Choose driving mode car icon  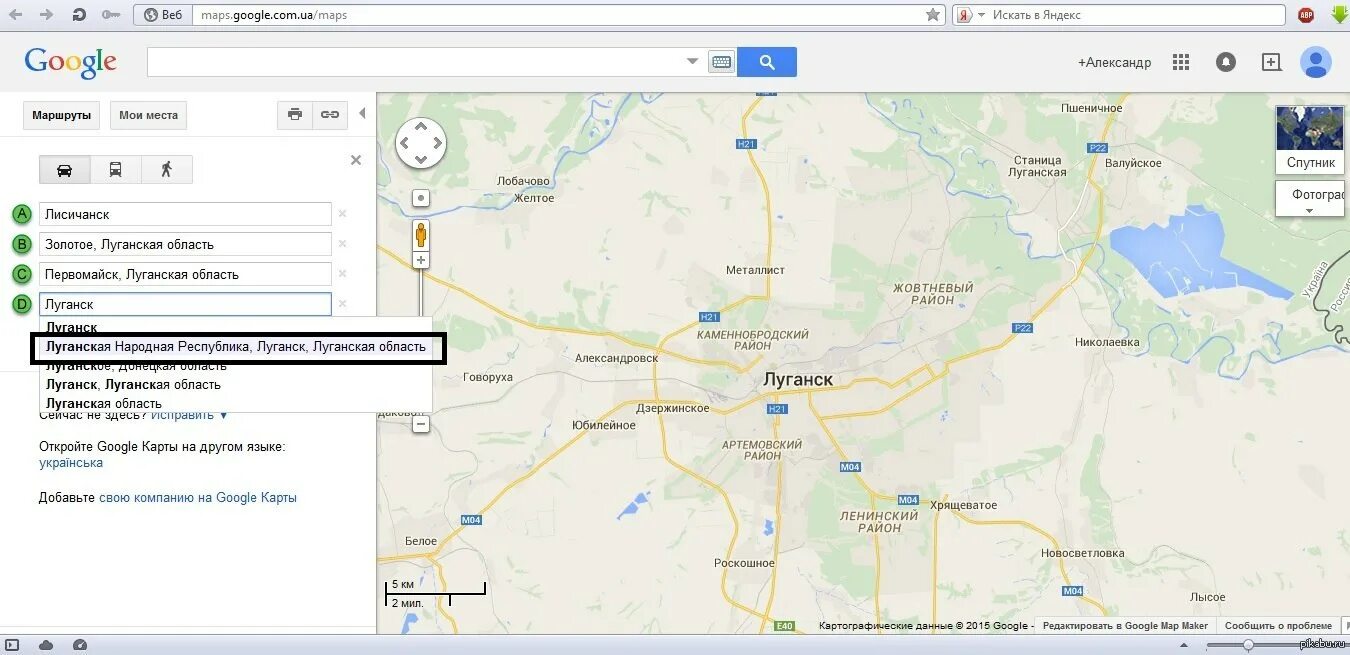pos(65,170)
